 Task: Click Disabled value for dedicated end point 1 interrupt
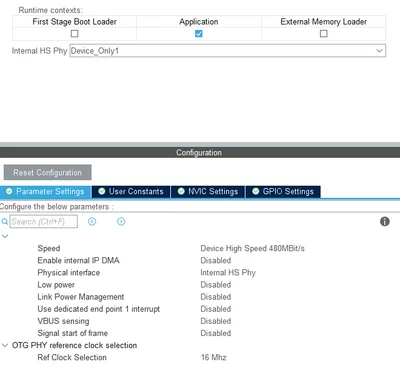tap(216, 309)
